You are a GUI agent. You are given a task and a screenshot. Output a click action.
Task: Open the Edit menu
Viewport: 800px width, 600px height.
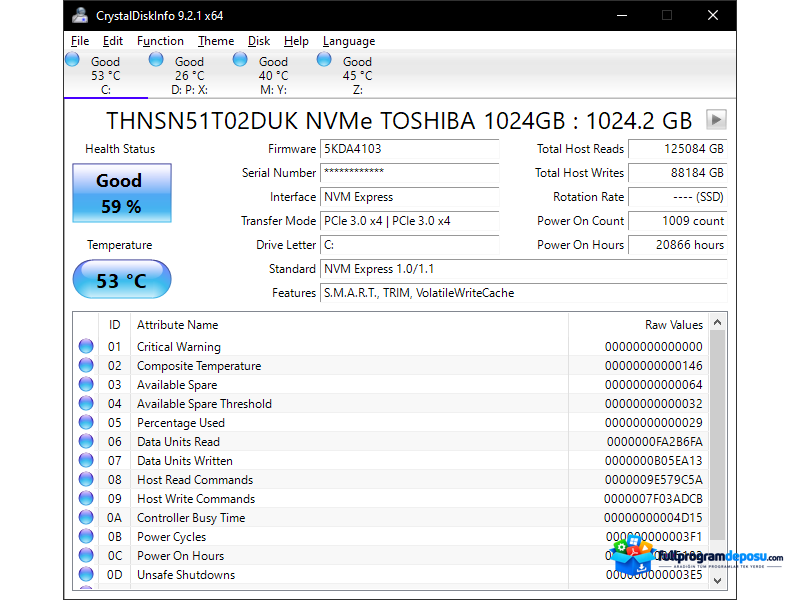[113, 41]
